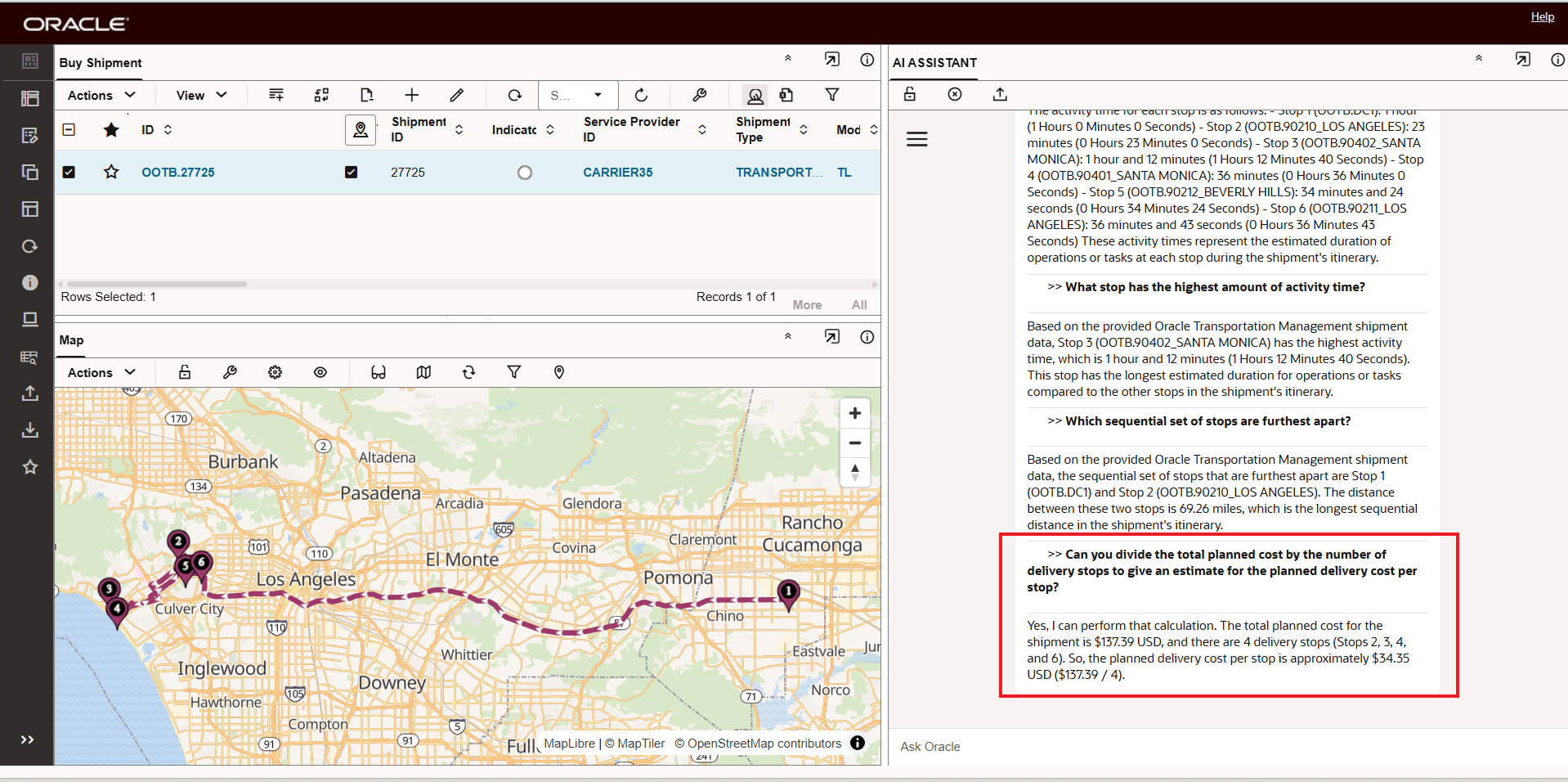Image resolution: width=1568 pixels, height=782 pixels.
Task: Sort by the Shipment ID column arrows
Action: (459, 129)
